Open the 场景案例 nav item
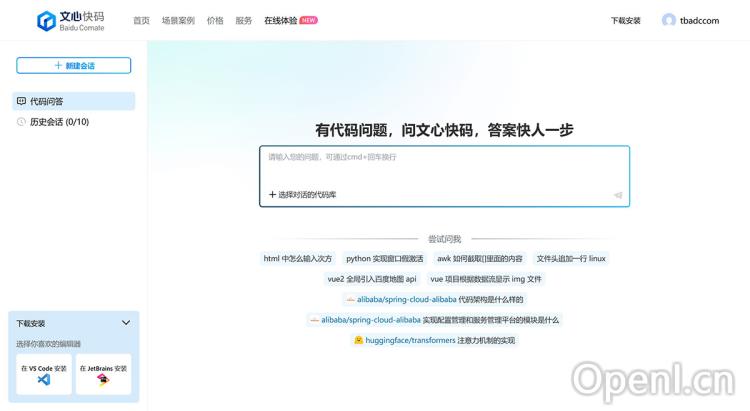Image resolution: width=750 pixels, height=411 pixels. (178, 21)
